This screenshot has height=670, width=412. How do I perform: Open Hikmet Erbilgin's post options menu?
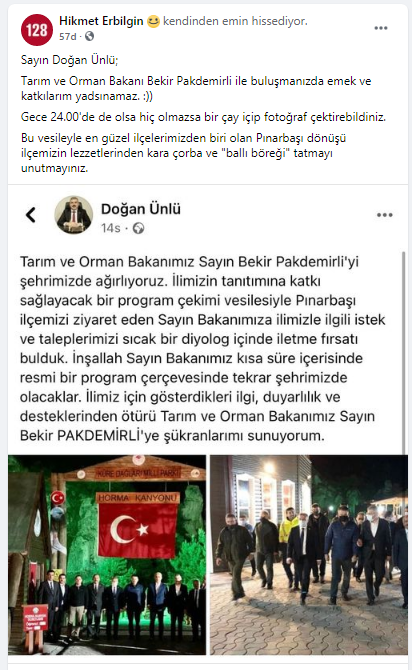380,28
